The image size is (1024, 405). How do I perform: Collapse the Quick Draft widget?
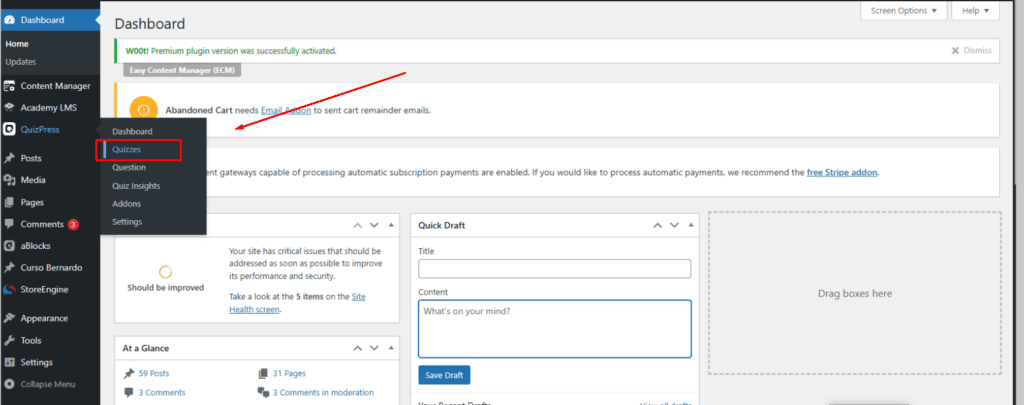pos(692,225)
